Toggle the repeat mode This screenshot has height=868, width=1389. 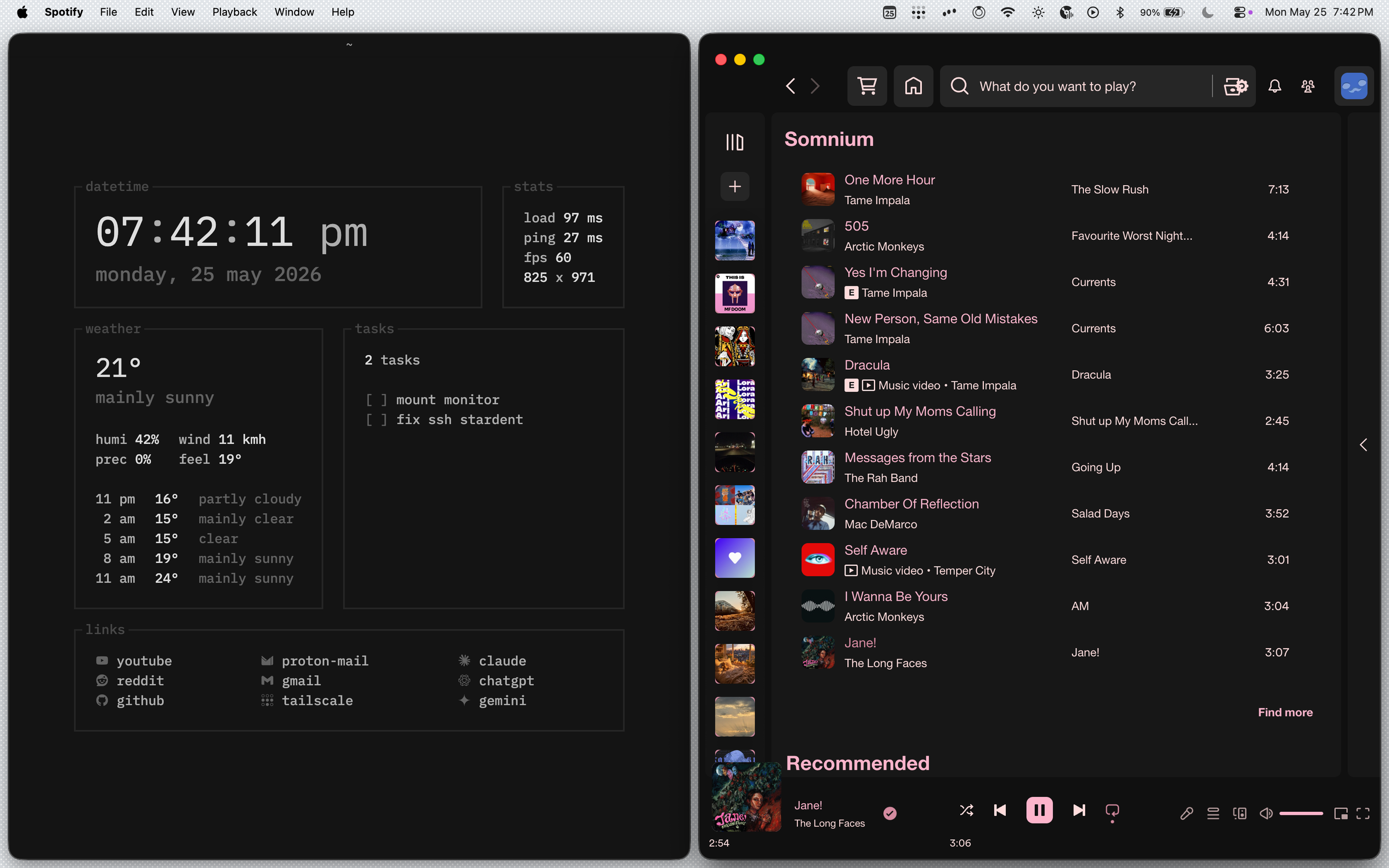point(1112,811)
